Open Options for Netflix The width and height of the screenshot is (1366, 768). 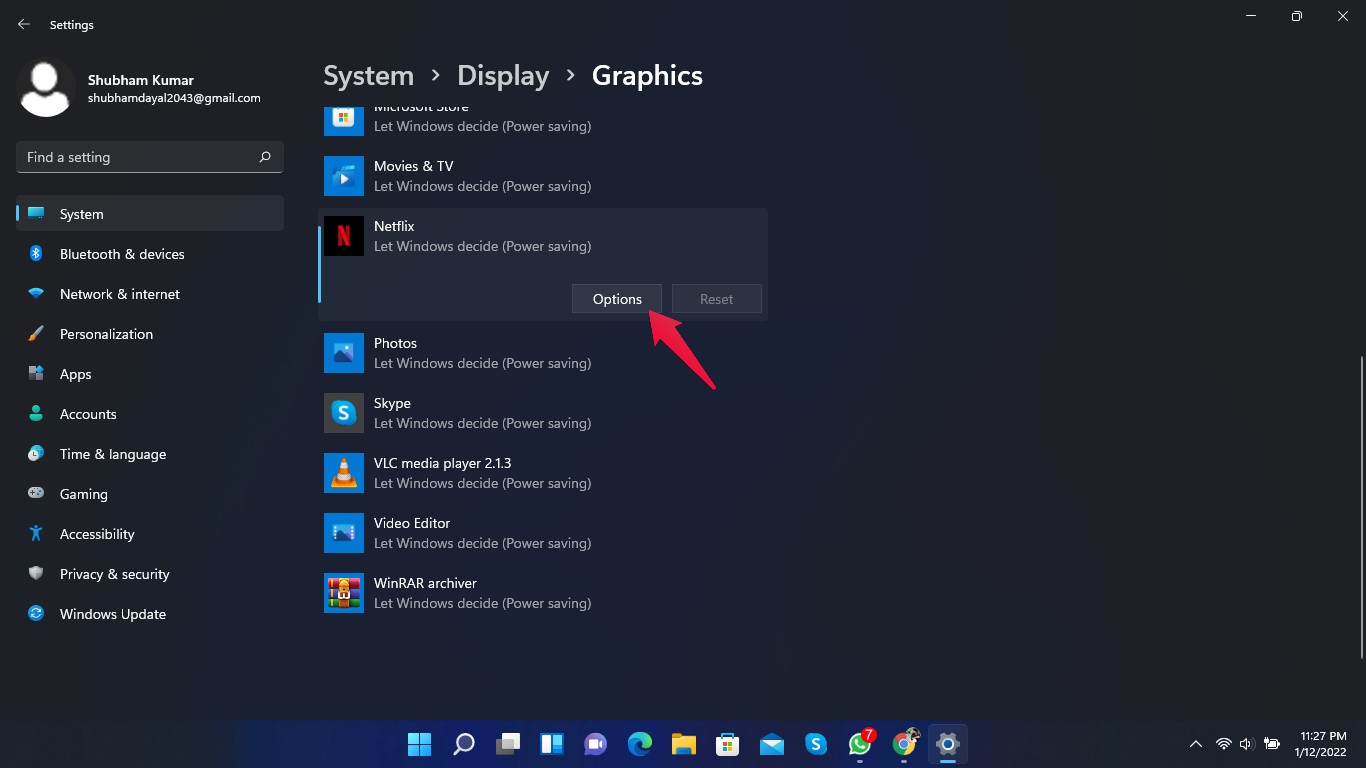pos(617,299)
